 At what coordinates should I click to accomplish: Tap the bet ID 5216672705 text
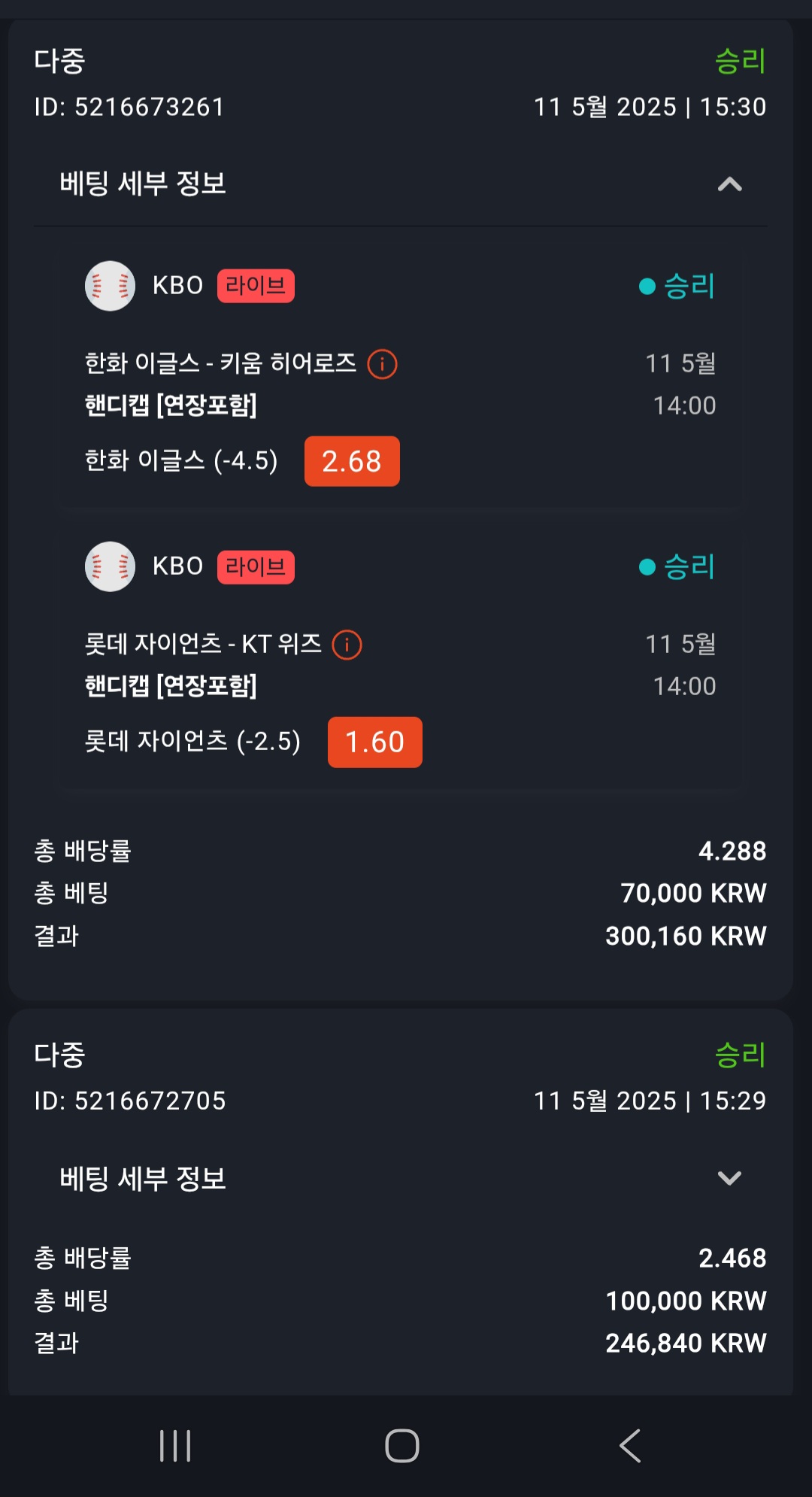[x=129, y=1101]
